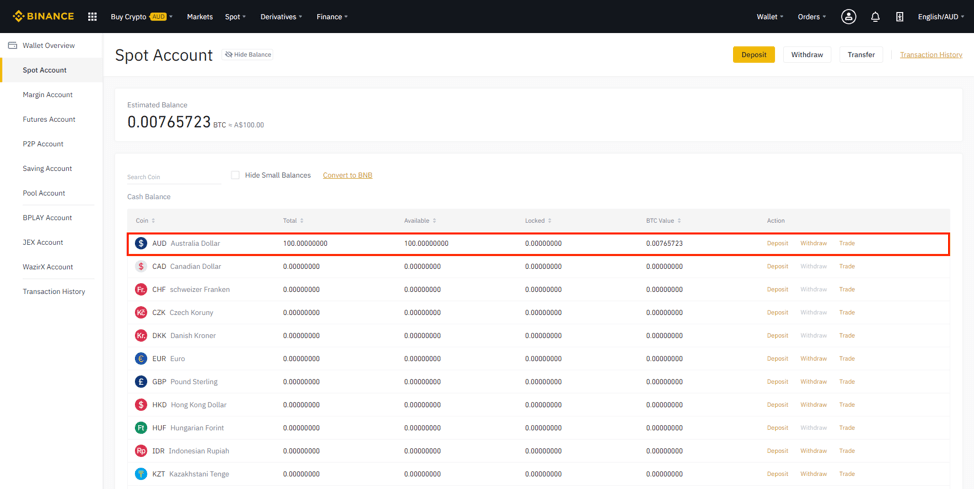Toggle Hide Balance eye button
Viewport: 974px width, 489px height.
coord(247,55)
